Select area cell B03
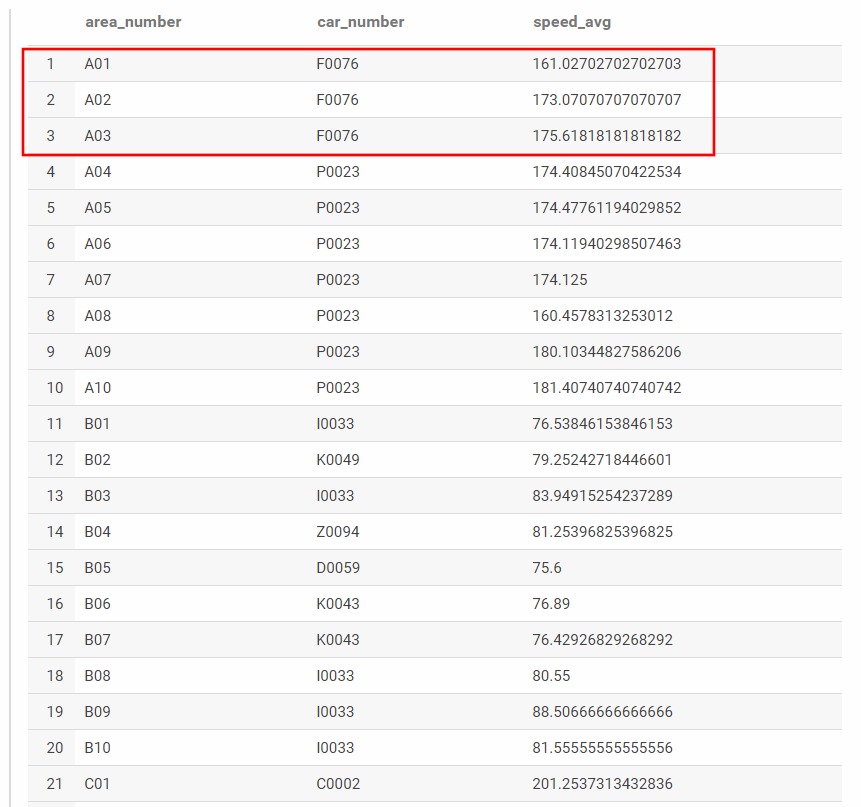Viewport: 861px width, 807px height. [98, 496]
